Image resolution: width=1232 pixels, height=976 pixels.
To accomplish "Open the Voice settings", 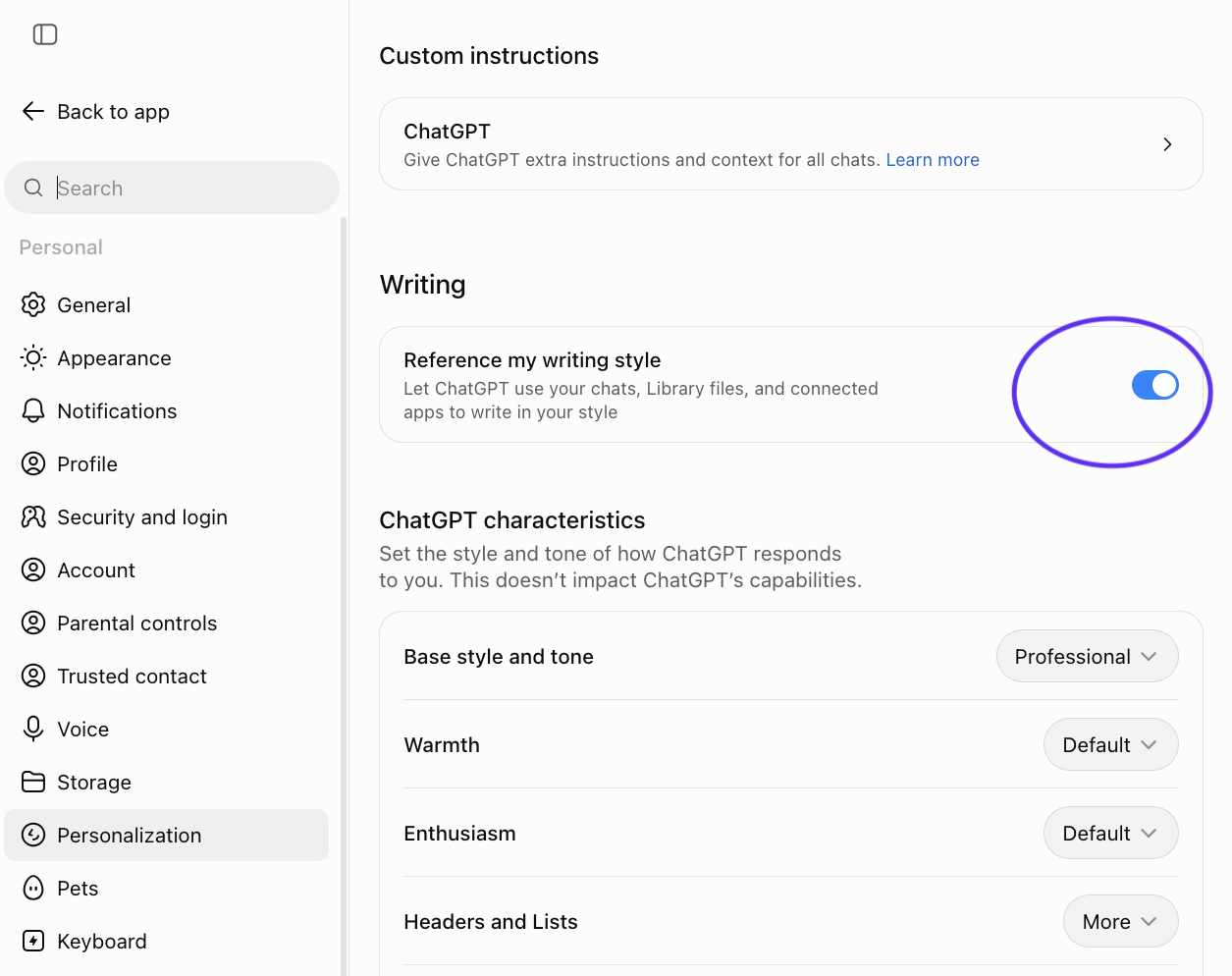I will coord(167,729).
